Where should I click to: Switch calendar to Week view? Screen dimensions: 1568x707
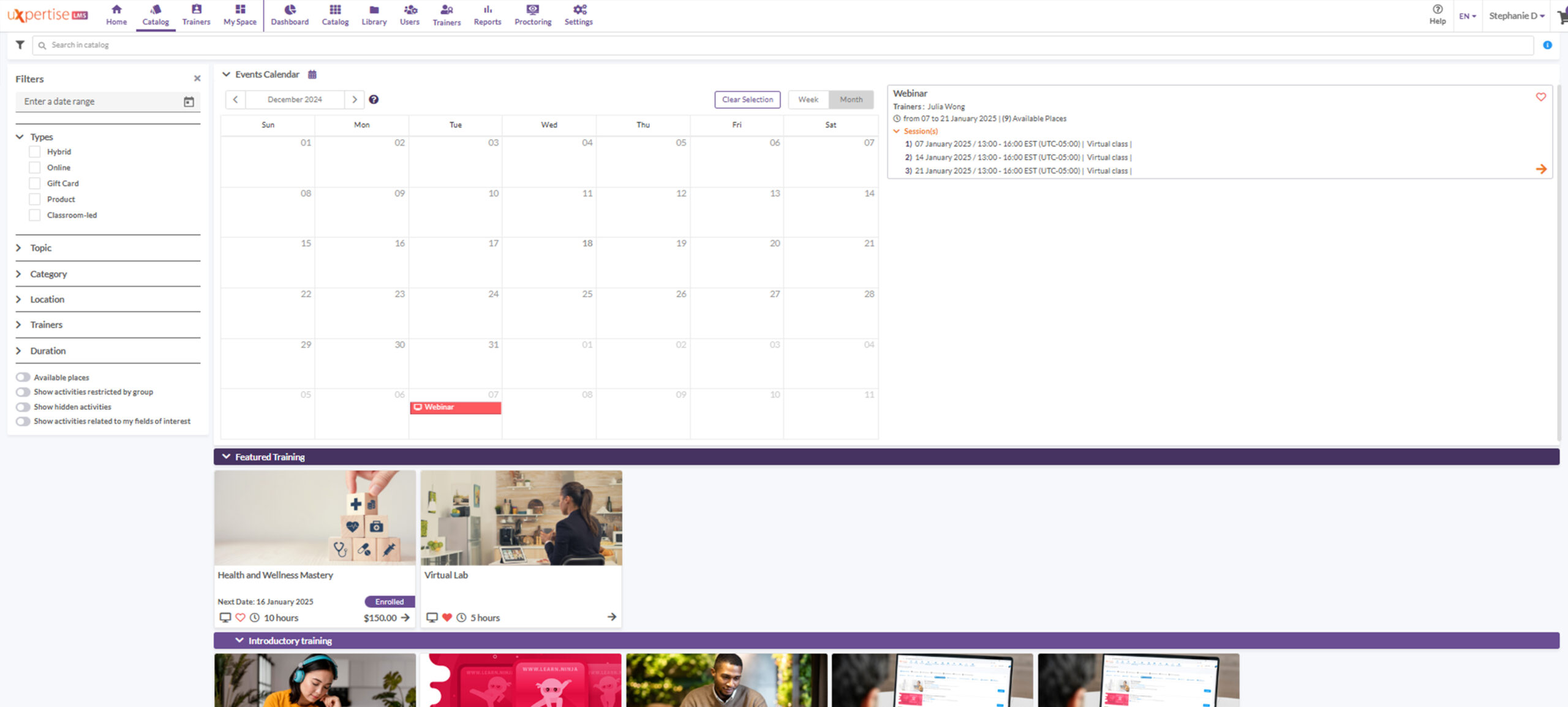808,99
